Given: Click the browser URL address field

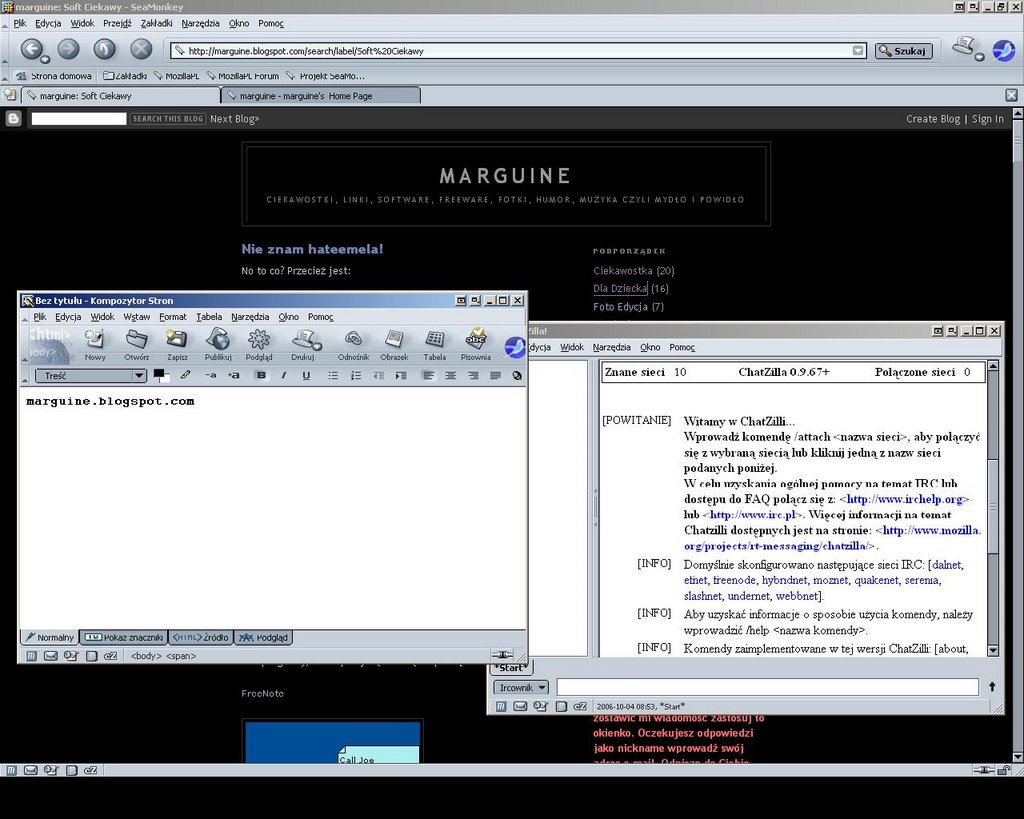Looking at the screenshot, I should click(x=519, y=50).
